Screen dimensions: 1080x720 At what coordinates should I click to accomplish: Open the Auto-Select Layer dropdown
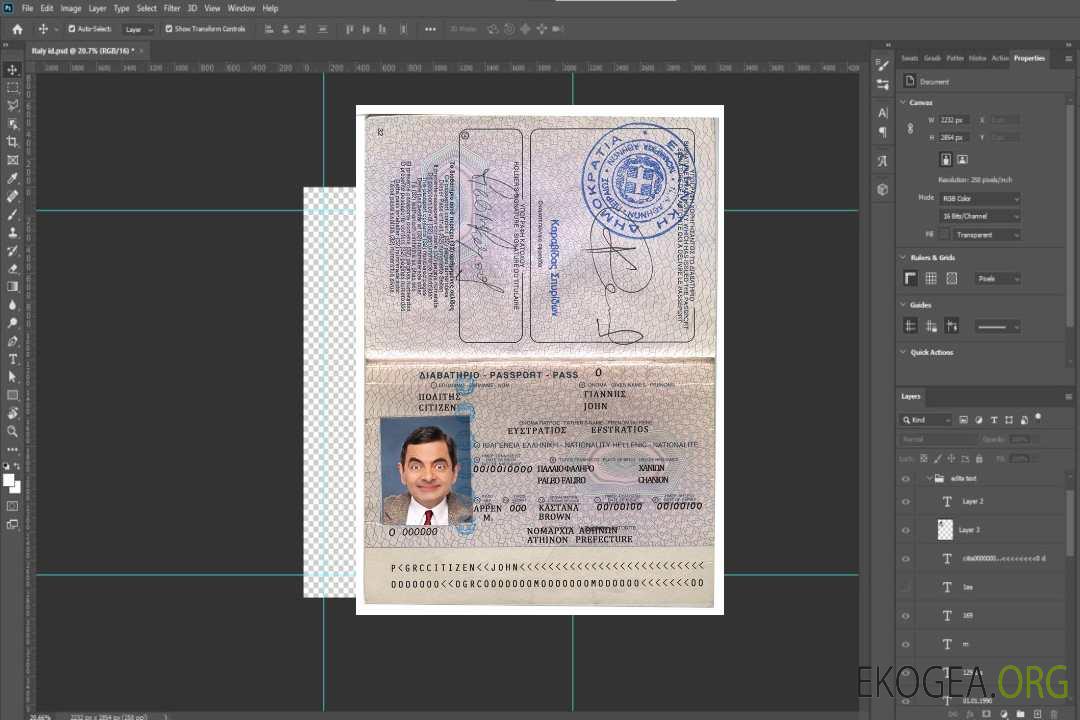click(138, 29)
